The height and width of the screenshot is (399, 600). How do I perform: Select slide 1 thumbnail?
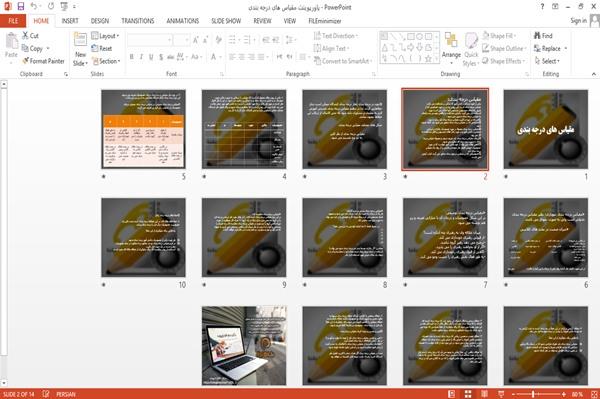tap(546, 129)
